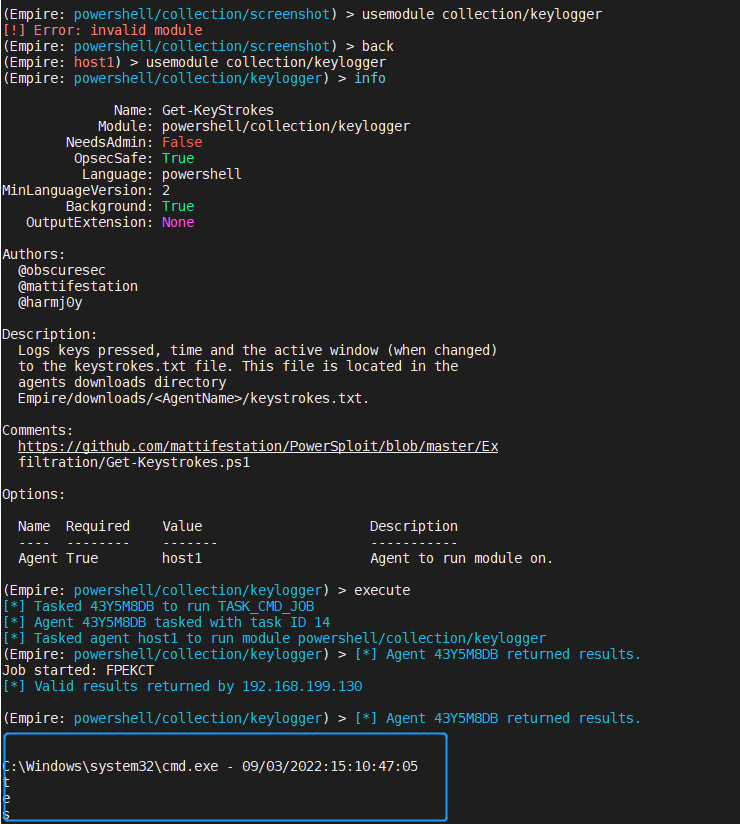Click the author '@mattifestation'
Image resolution: width=740 pixels, height=824 pixels.
tap(78, 286)
